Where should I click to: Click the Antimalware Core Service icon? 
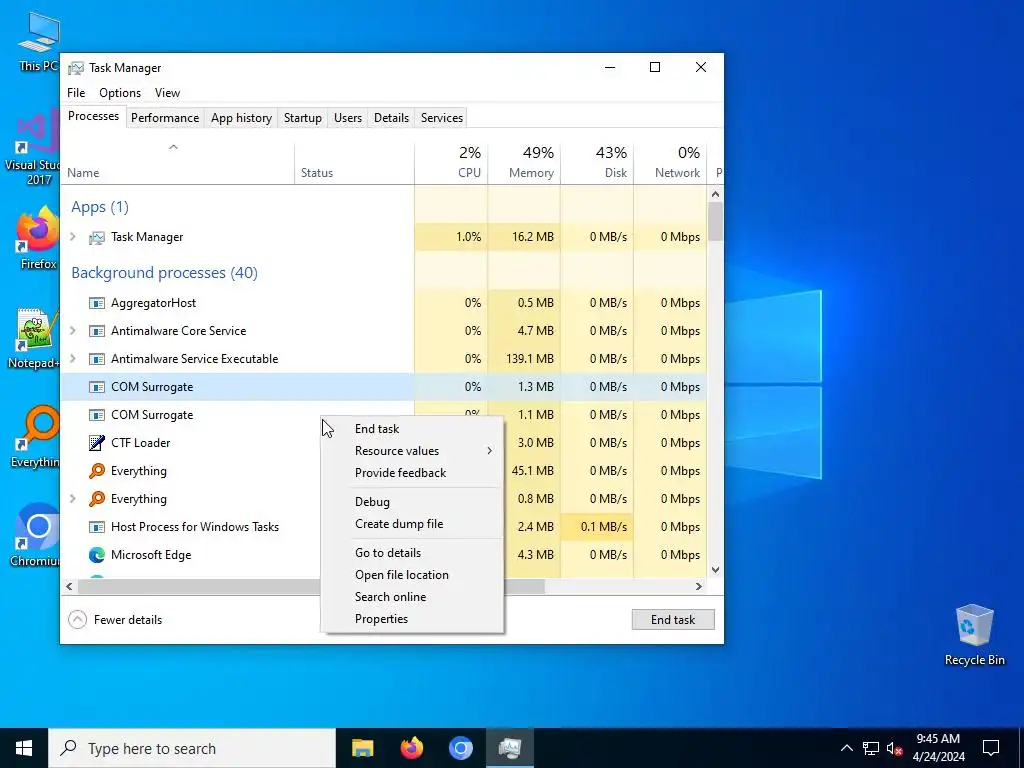pyautogui.click(x=97, y=331)
